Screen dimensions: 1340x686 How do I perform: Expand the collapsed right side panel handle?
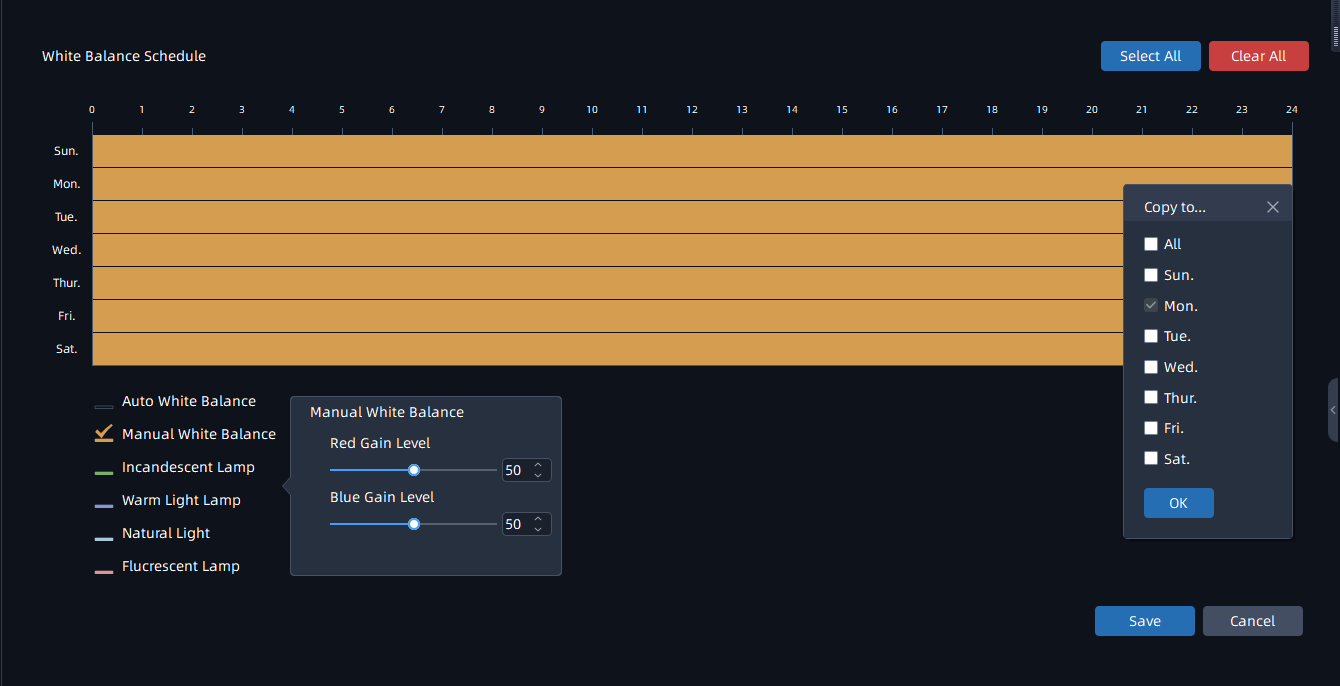[x=1333, y=410]
